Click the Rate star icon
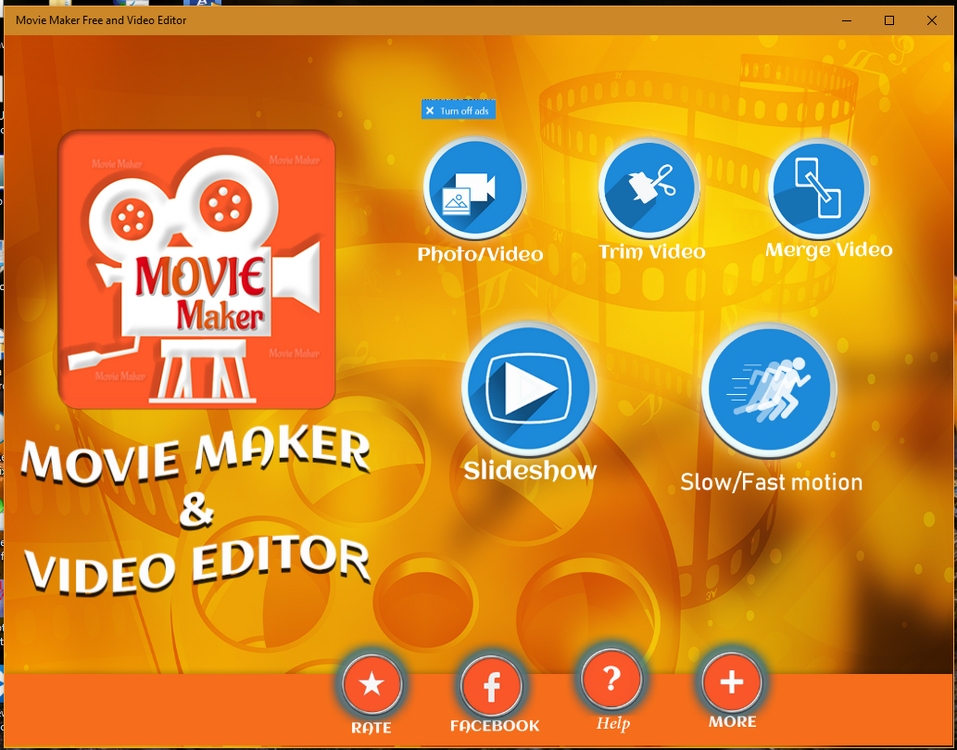The height and width of the screenshot is (750, 957). point(372,685)
